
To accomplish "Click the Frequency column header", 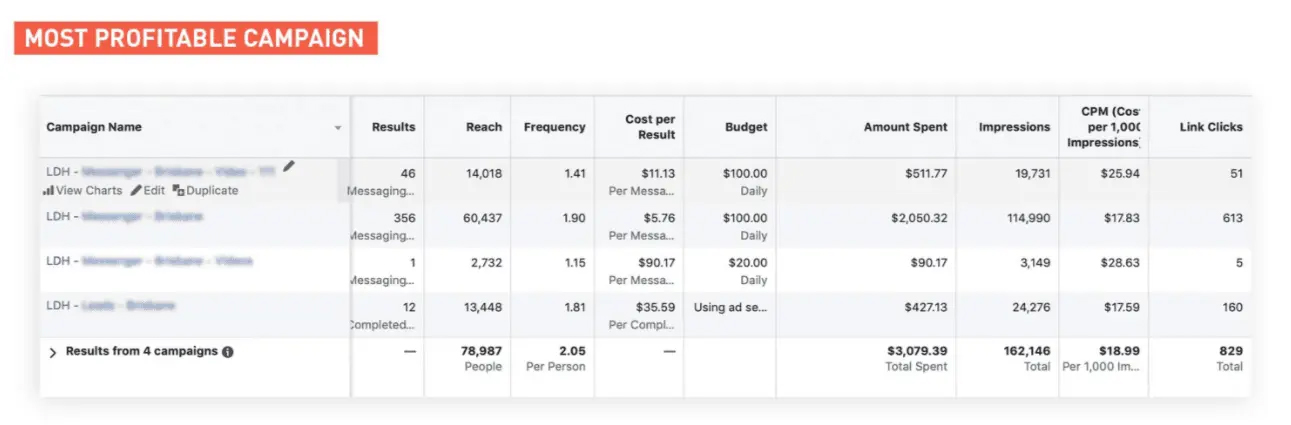I will click(x=554, y=127).
